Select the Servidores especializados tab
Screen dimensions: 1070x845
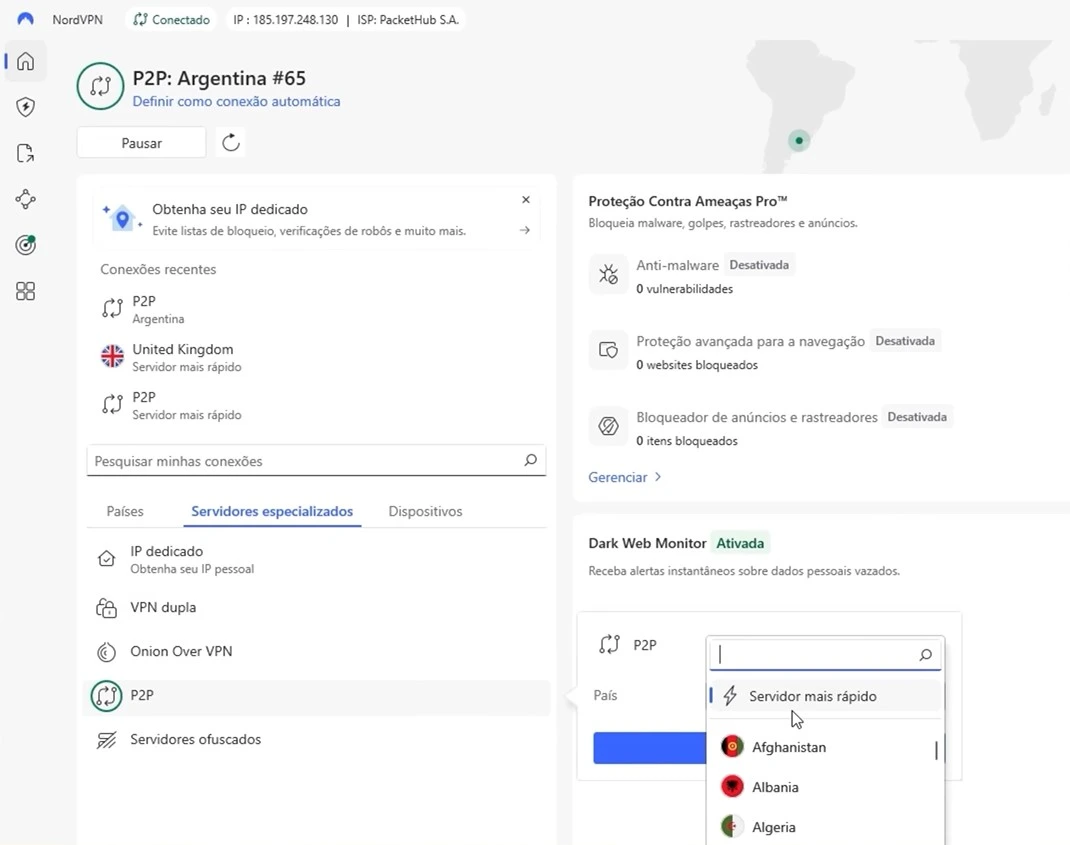coord(272,511)
